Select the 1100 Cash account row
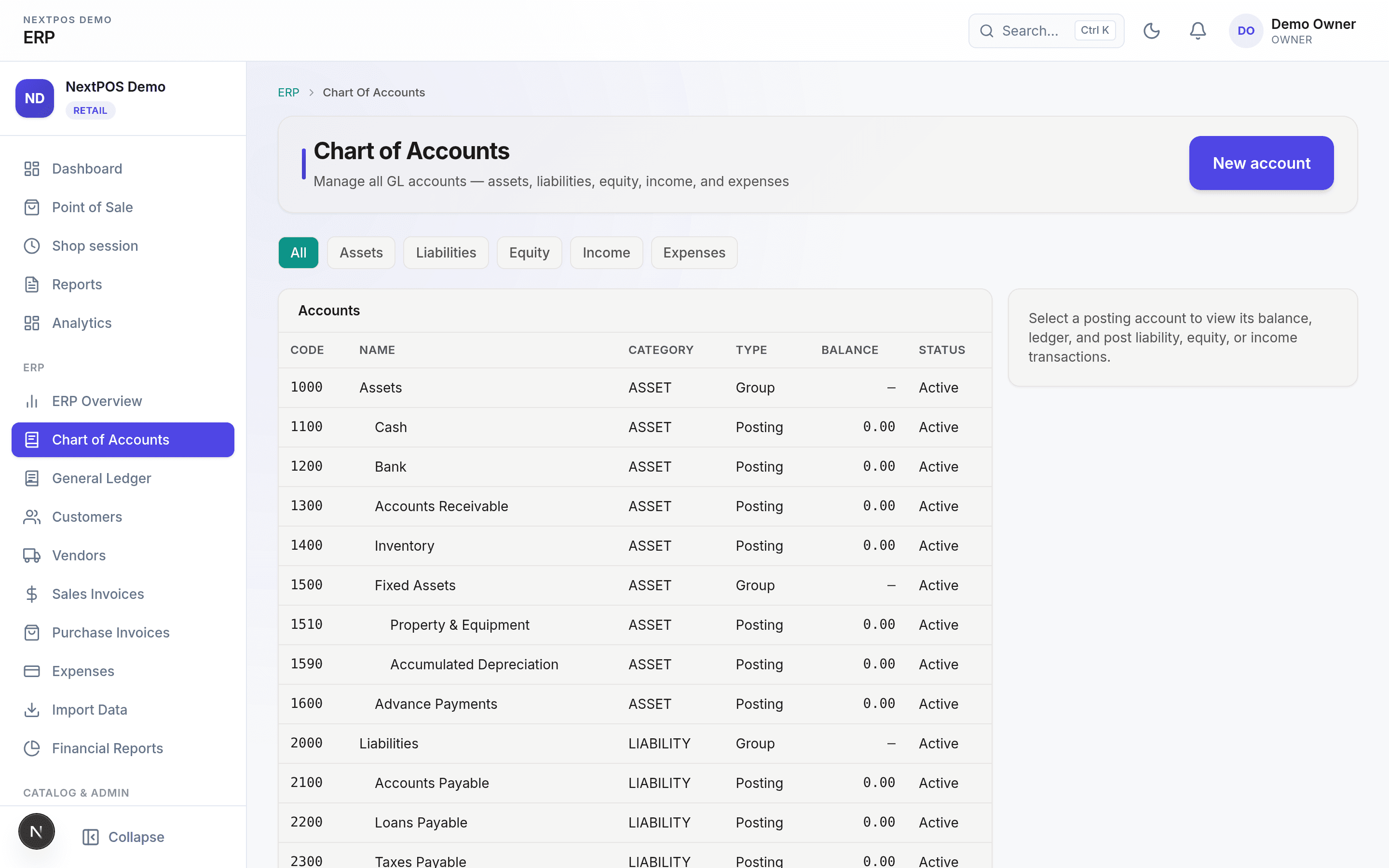Image resolution: width=1389 pixels, height=868 pixels. click(635, 427)
